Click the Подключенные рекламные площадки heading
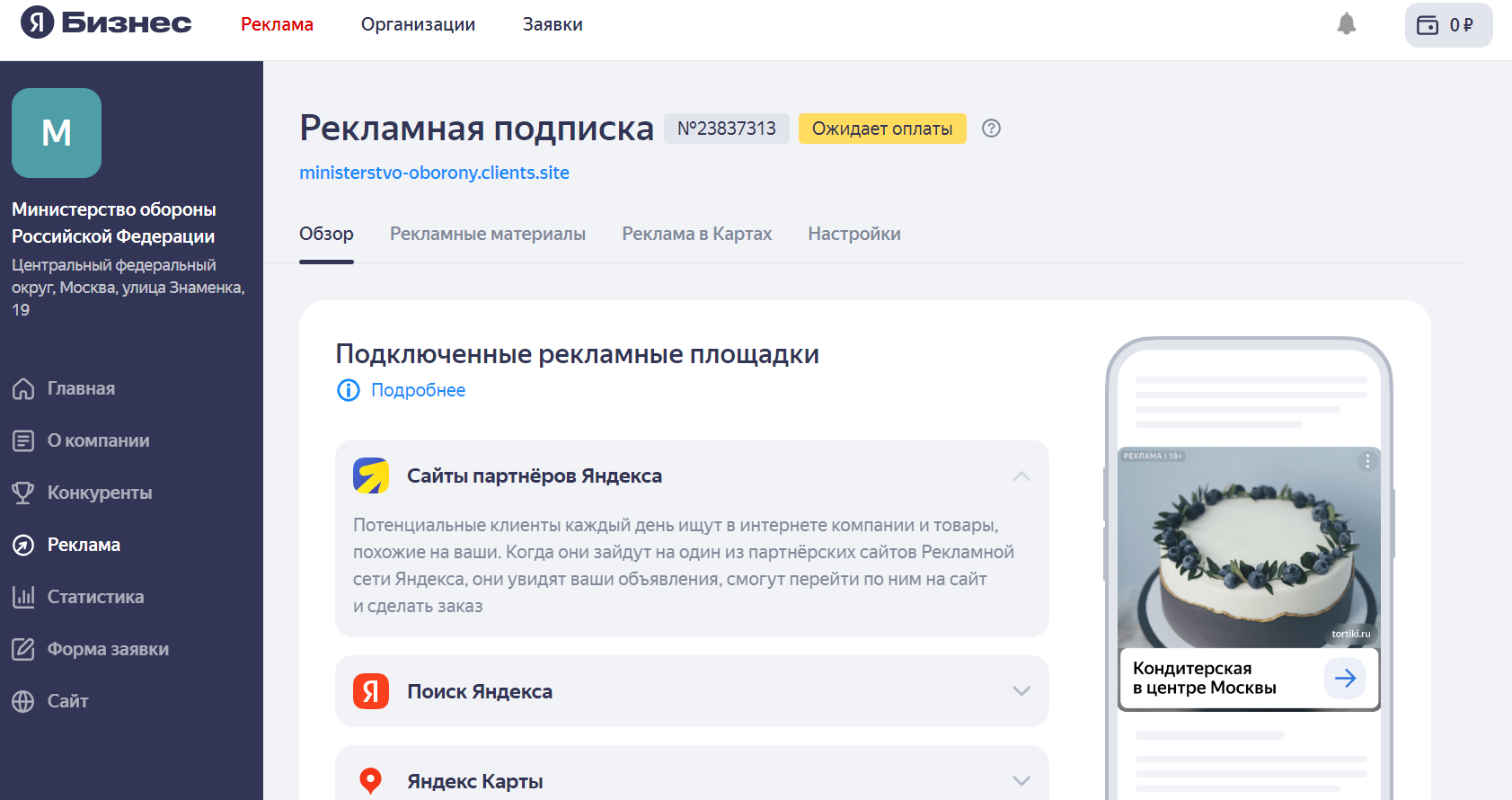Viewport: 1512px width, 800px height. click(x=577, y=354)
